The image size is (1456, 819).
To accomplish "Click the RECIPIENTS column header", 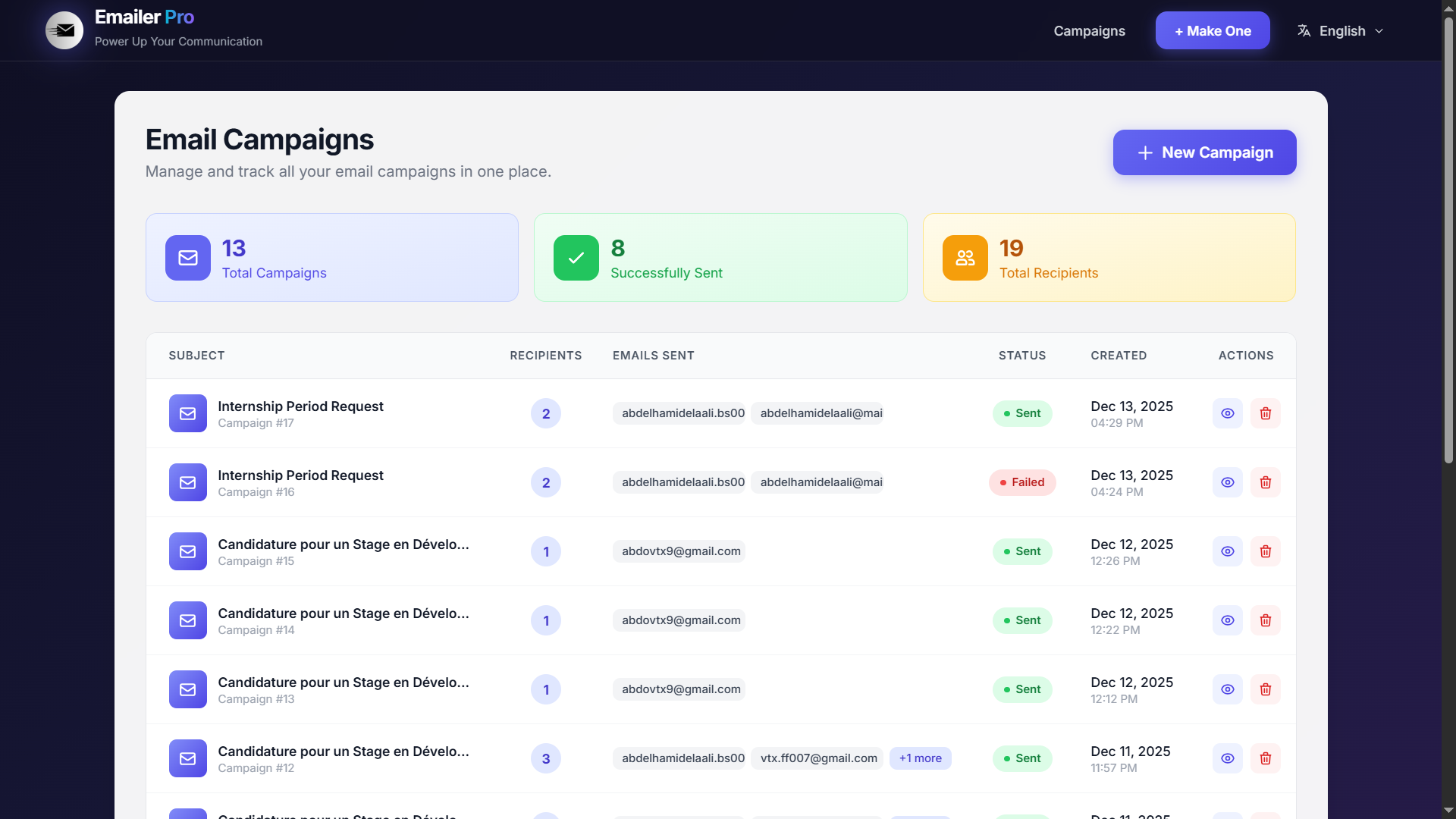I will 546,356.
